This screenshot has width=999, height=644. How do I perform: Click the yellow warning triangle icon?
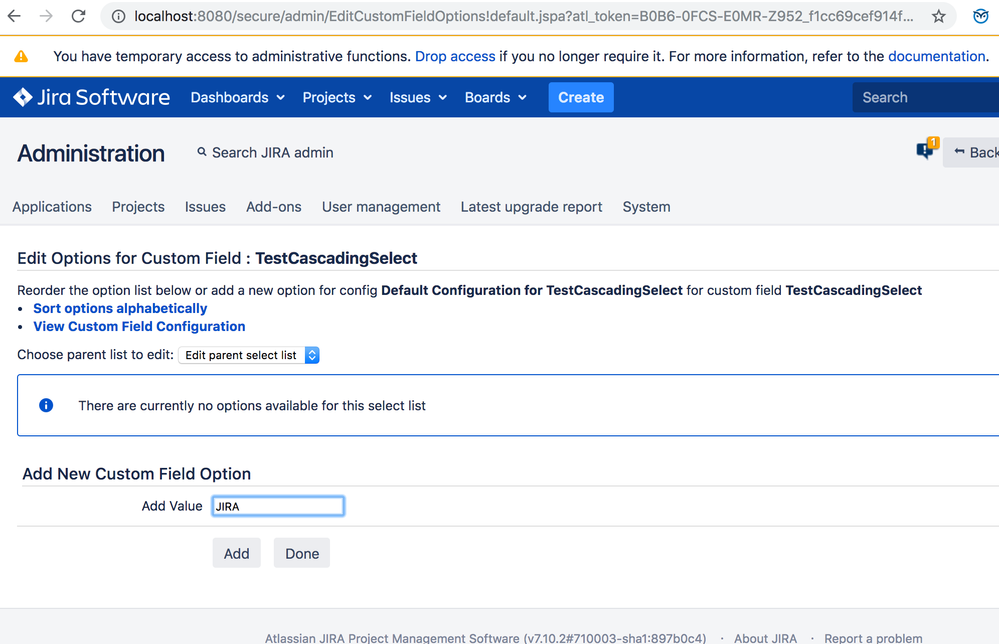[21, 57]
